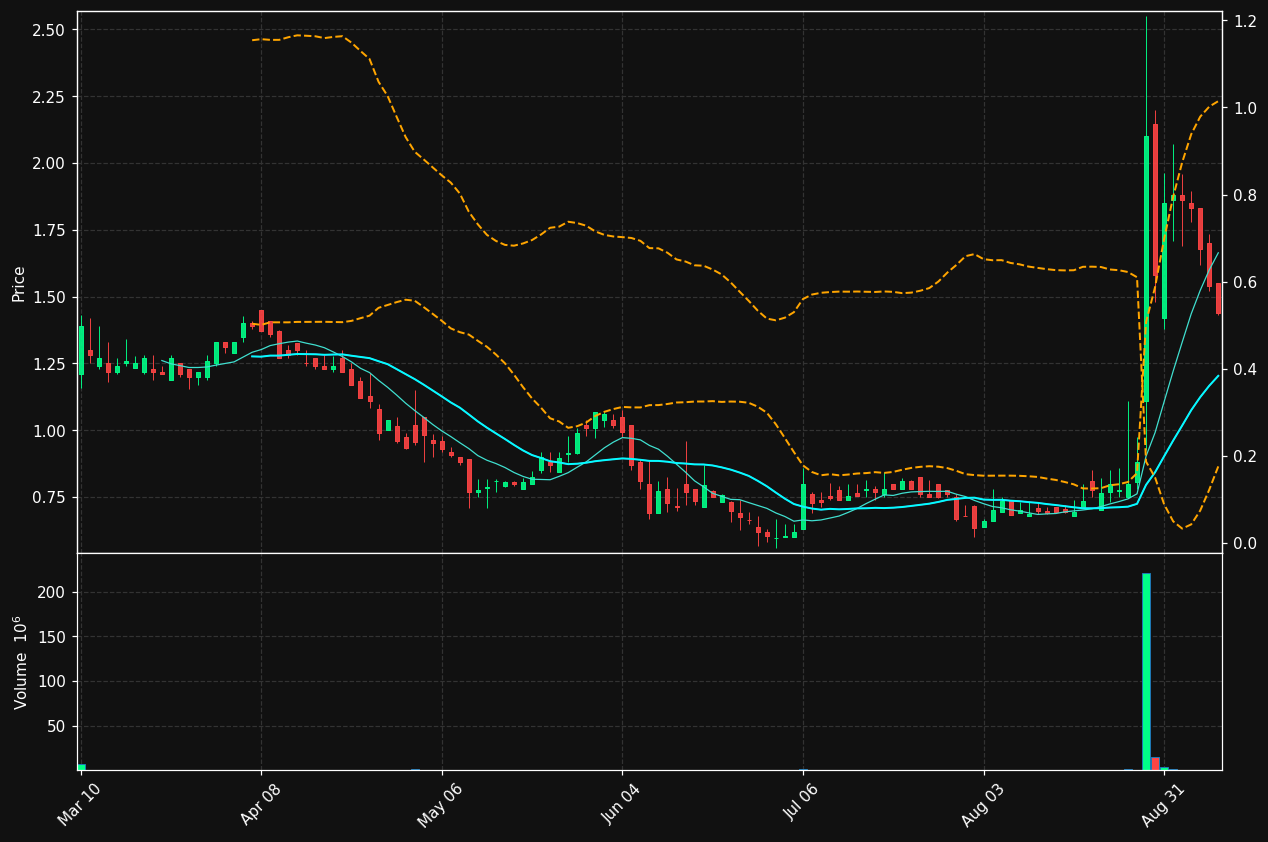The height and width of the screenshot is (842, 1268).
Task: Click the May 06 date label
Action: [x=439, y=804]
